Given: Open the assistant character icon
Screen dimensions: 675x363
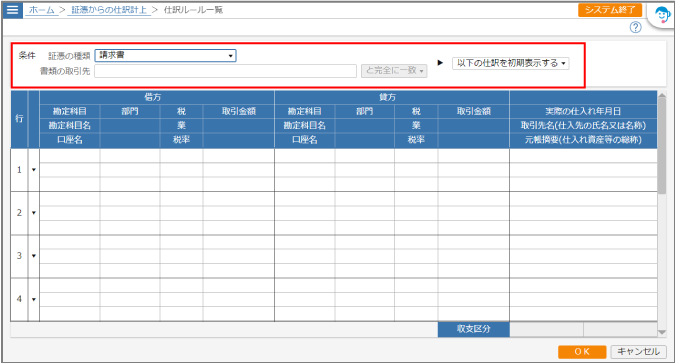Looking at the screenshot, I should pos(662,15).
